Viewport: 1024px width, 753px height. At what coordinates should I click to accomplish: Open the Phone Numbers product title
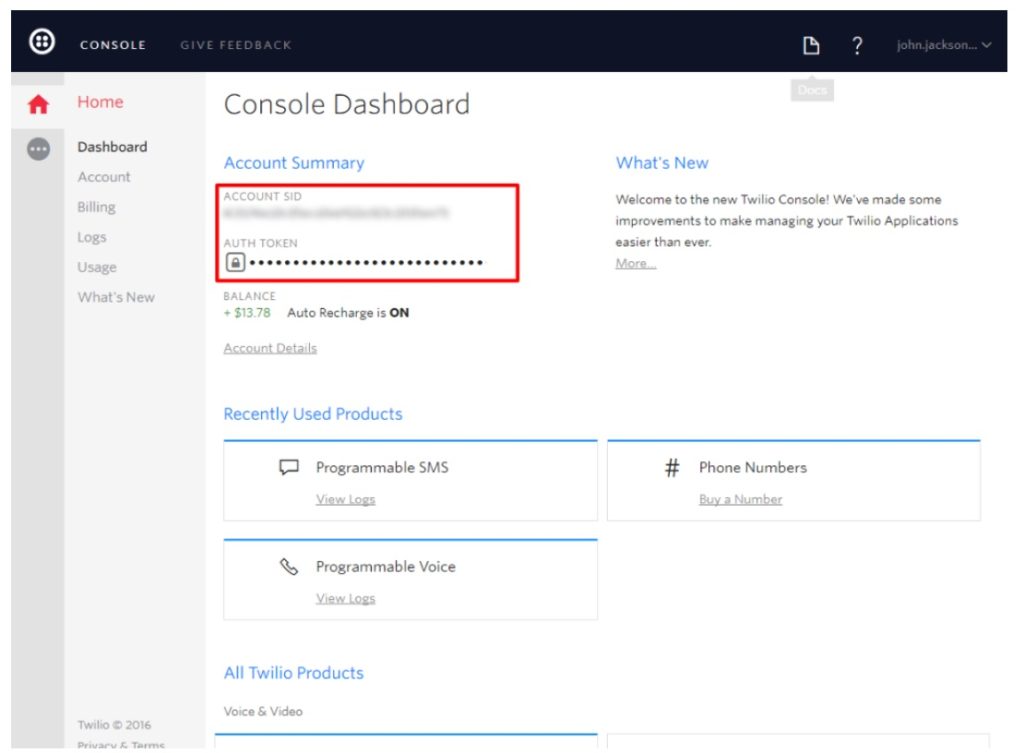[753, 468]
